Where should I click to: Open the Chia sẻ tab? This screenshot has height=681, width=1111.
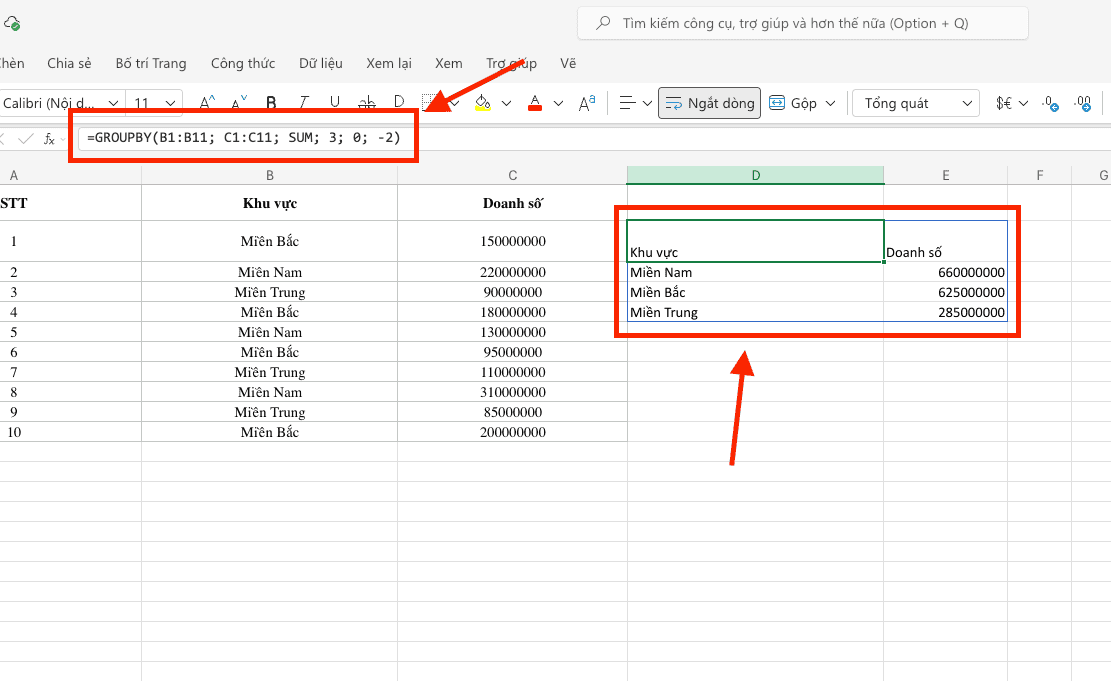click(69, 63)
